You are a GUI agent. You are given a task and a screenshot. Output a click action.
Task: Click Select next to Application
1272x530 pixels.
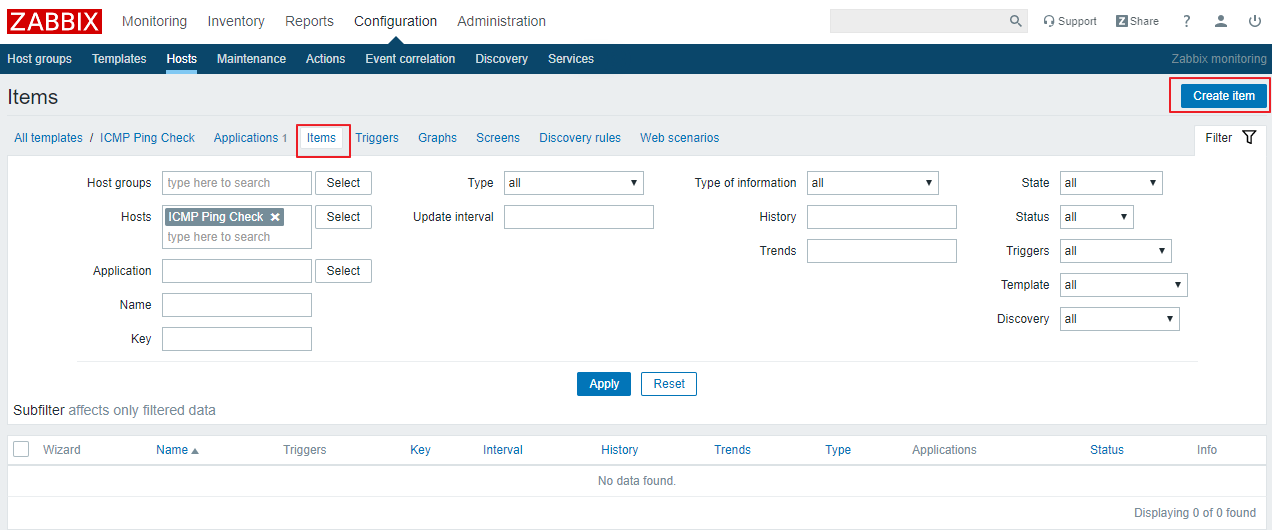tap(343, 271)
